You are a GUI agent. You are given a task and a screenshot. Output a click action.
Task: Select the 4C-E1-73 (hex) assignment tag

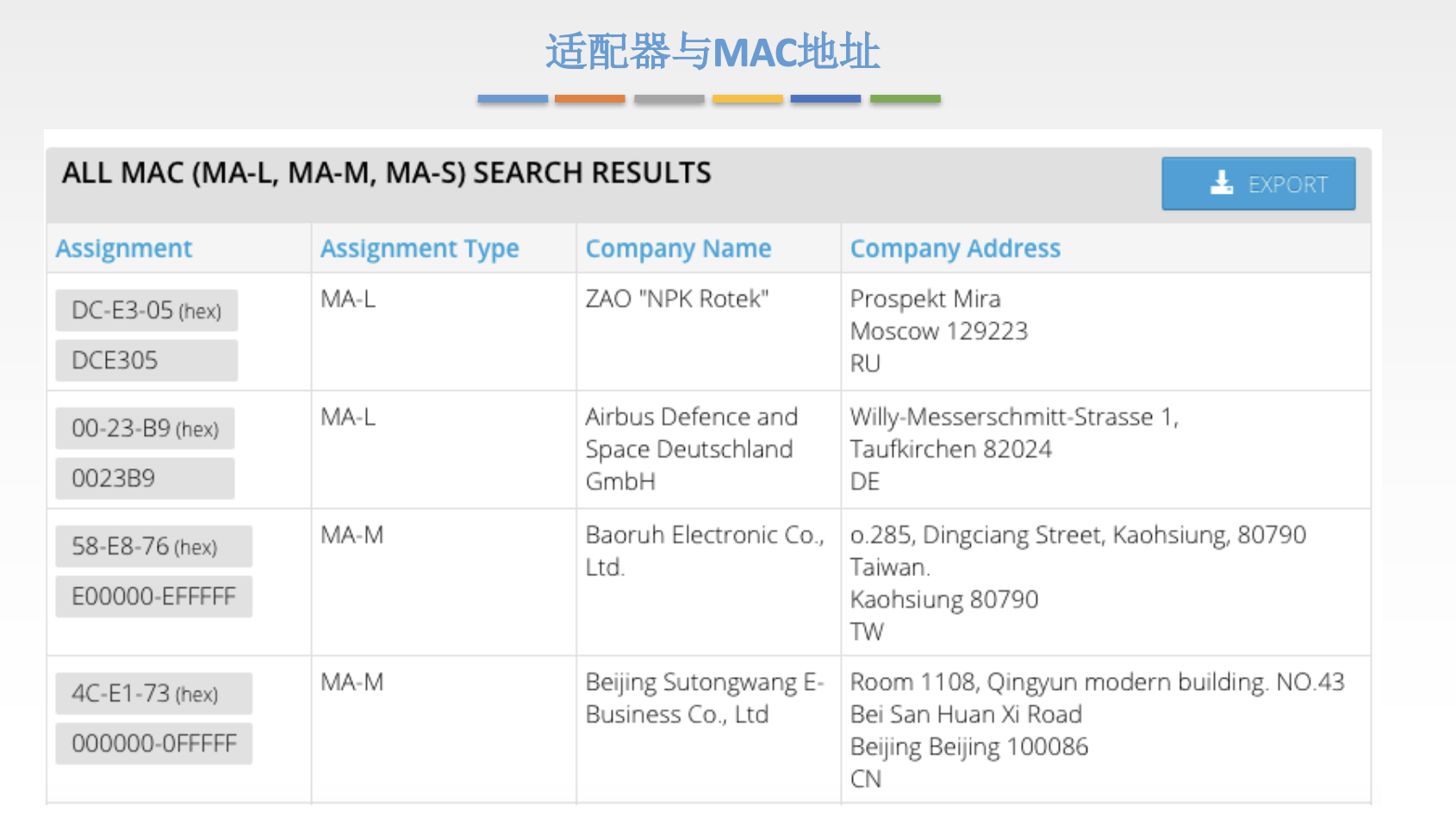coord(153,693)
